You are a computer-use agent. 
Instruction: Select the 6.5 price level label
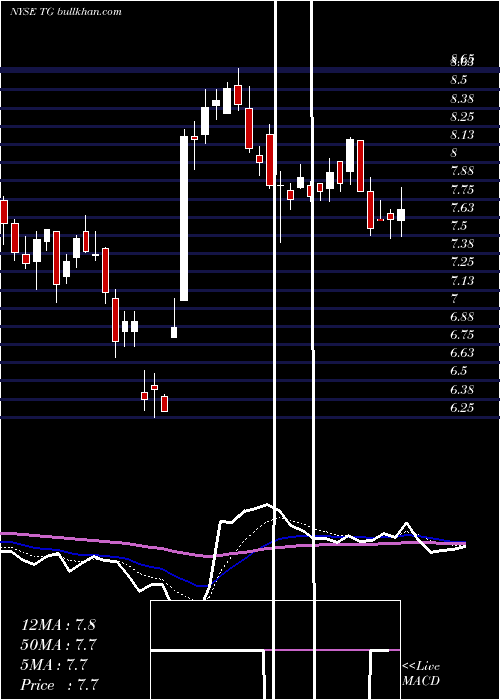tap(458, 371)
